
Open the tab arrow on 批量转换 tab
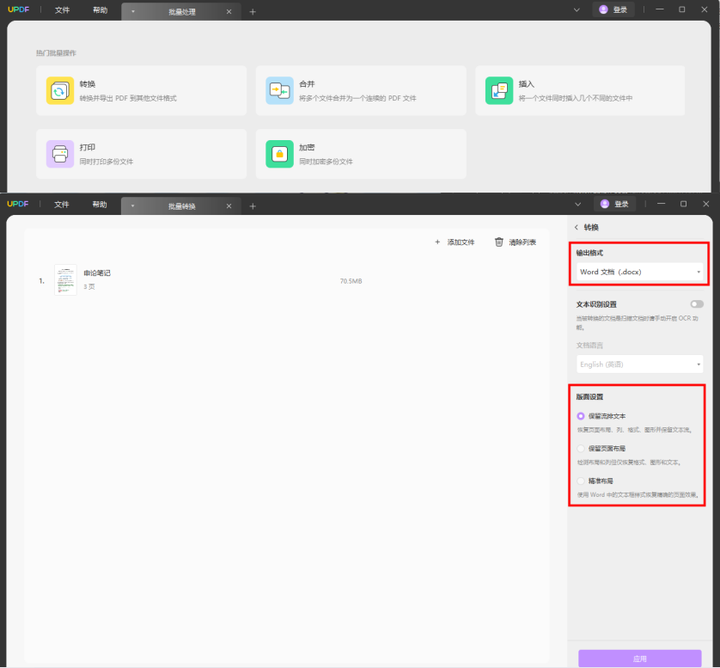pyautogui.click(x=132, y=206)
